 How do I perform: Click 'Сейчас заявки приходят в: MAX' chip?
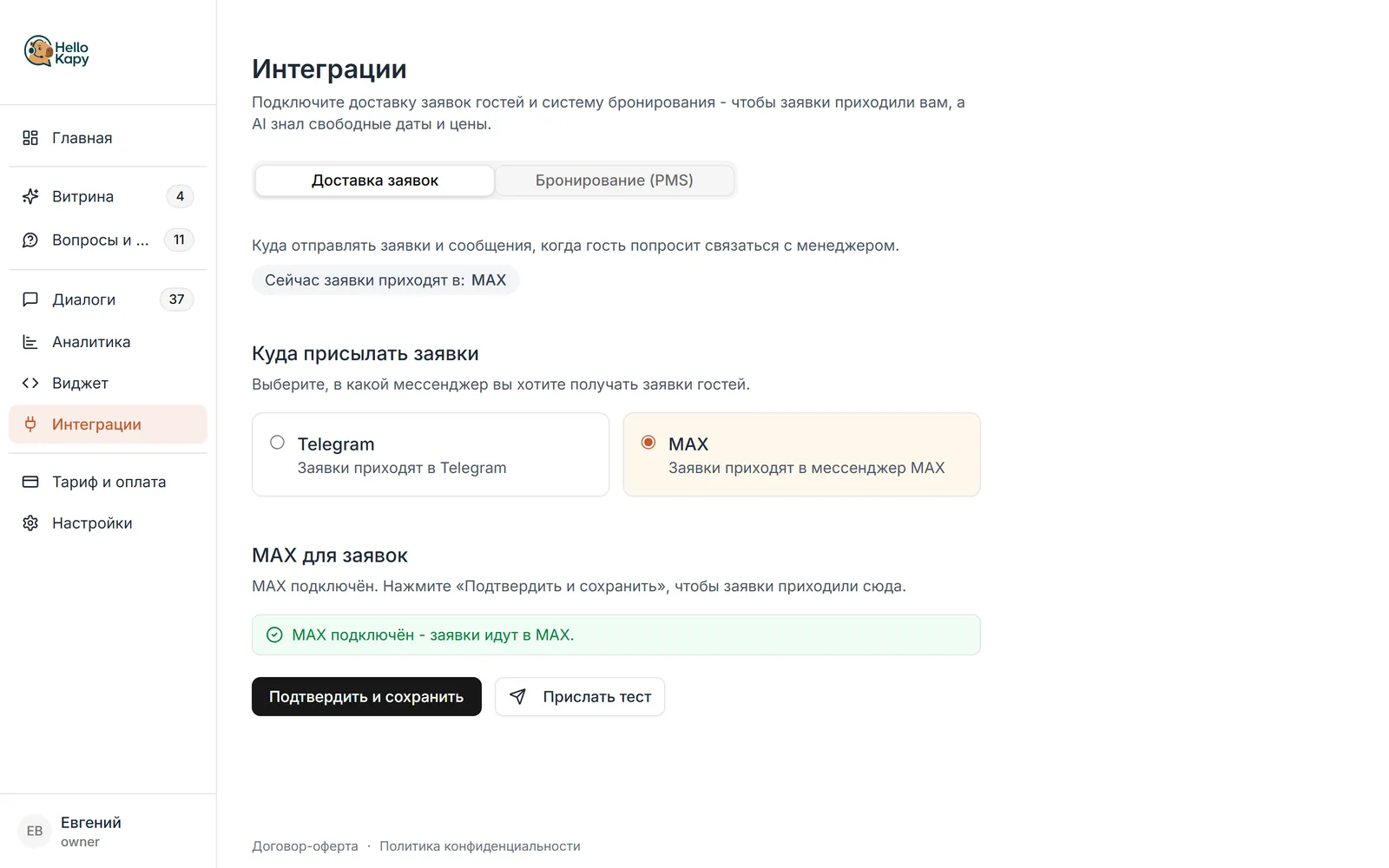click(385, 280)
